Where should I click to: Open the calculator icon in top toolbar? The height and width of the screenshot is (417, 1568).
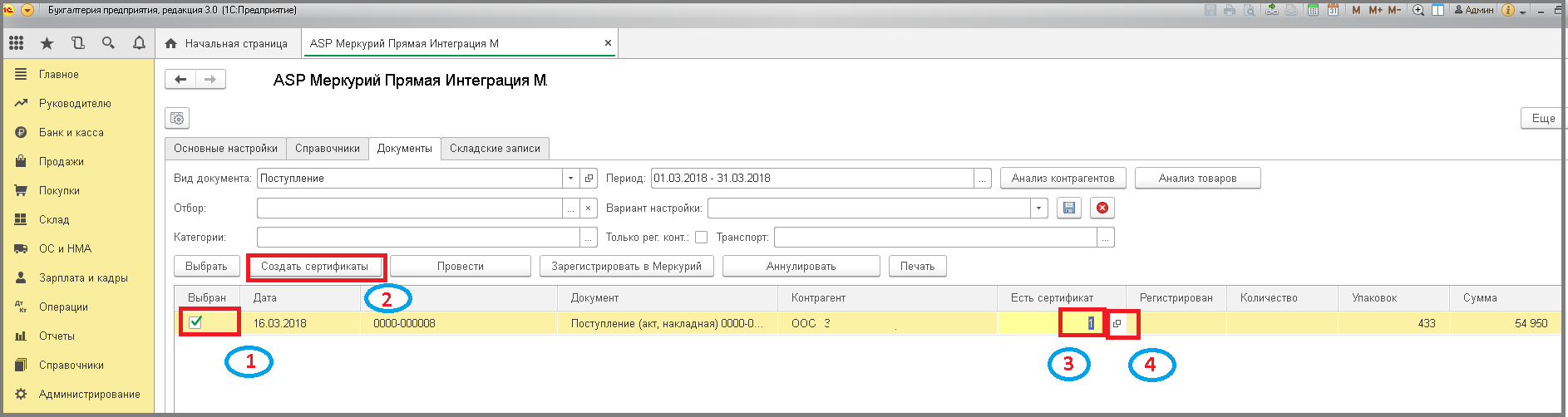(x=1313, y=10)
